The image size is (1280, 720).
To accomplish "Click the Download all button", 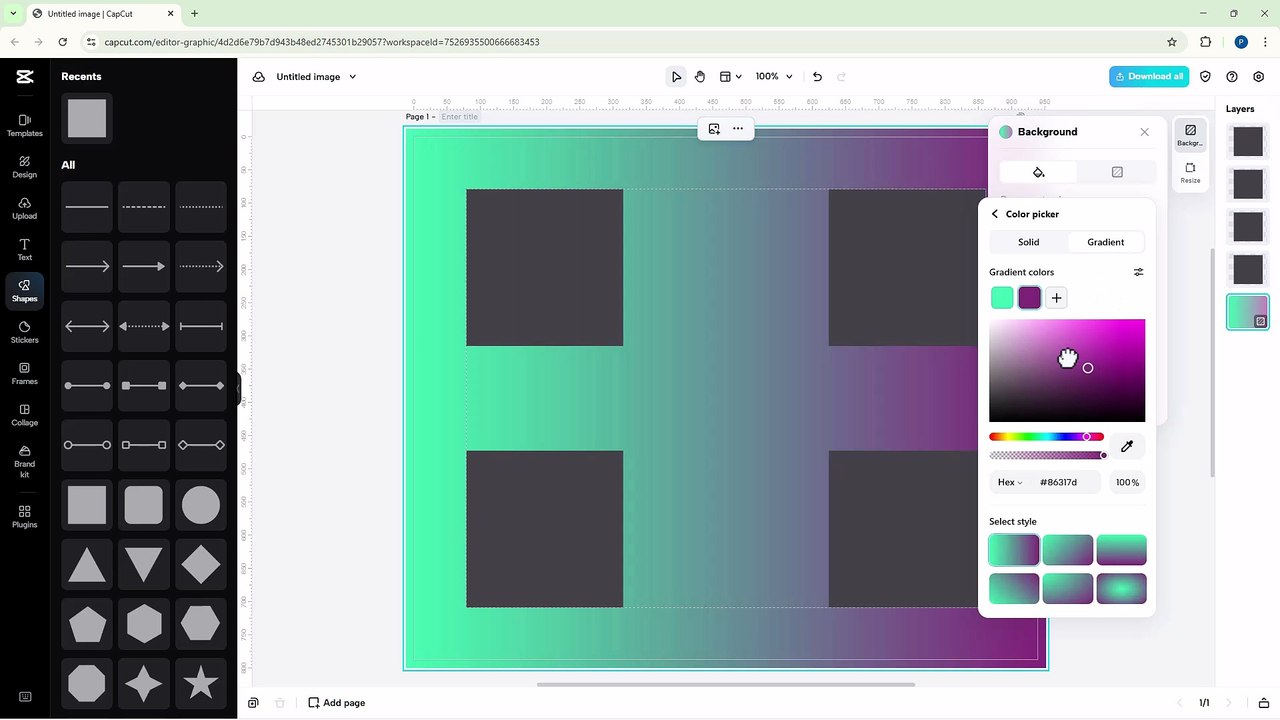I will [1149, 77].
